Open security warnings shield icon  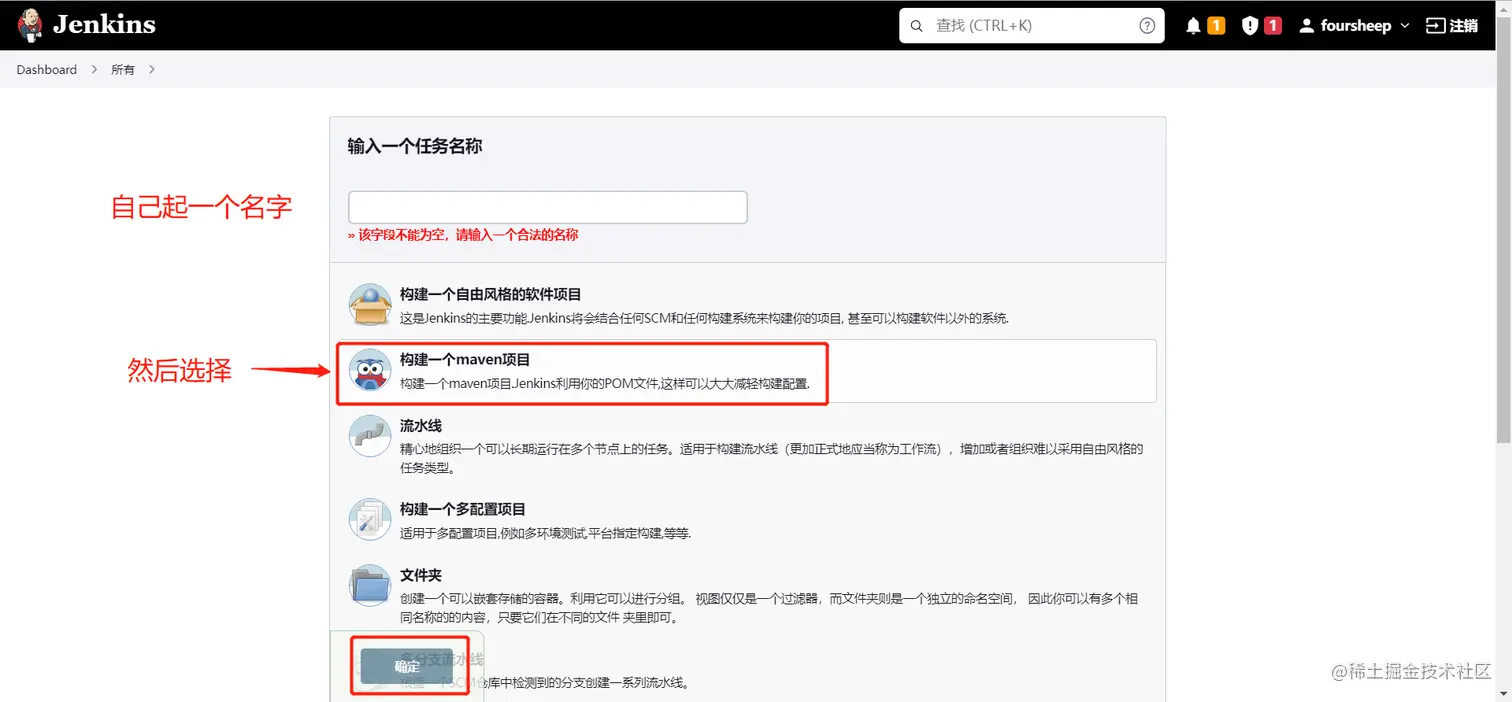click(1249, 26)
